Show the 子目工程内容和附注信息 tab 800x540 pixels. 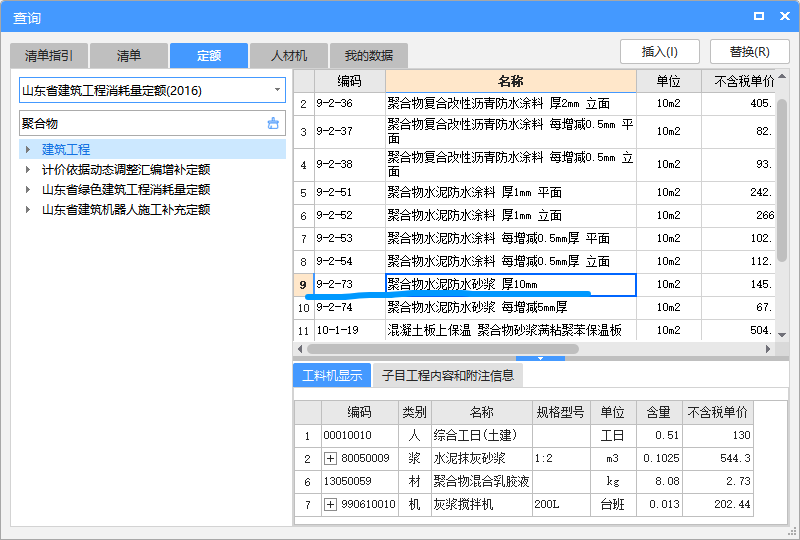[x=447, y=376]
